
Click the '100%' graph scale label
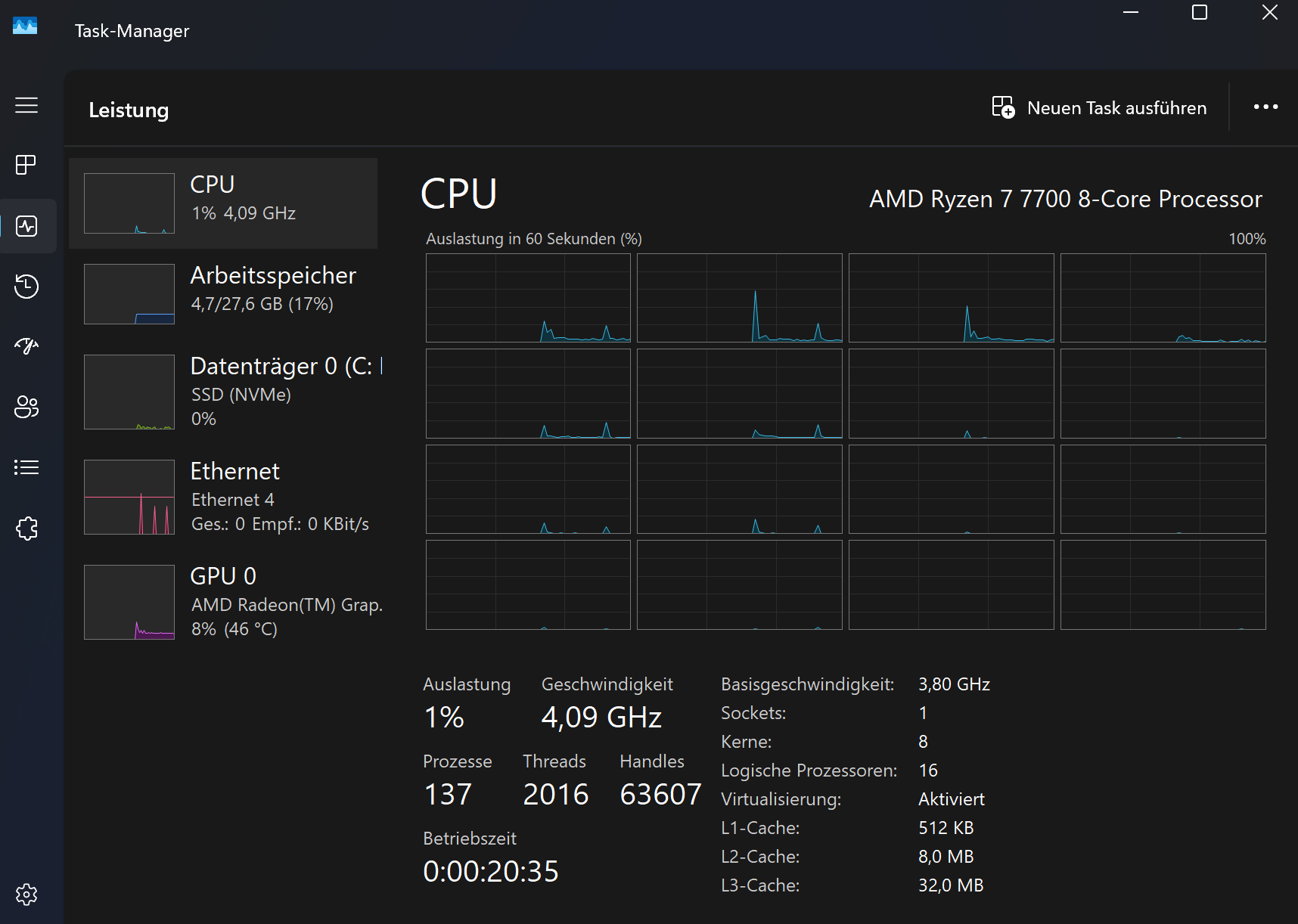point(1247,239)
